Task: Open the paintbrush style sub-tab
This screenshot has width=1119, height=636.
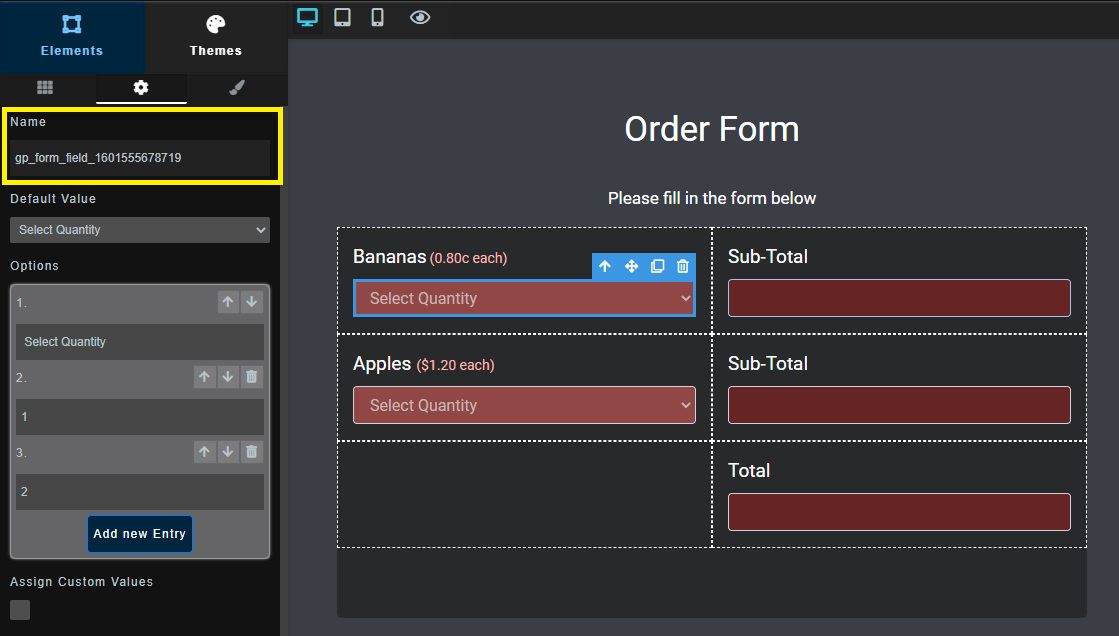Action: tap(237, 88)
